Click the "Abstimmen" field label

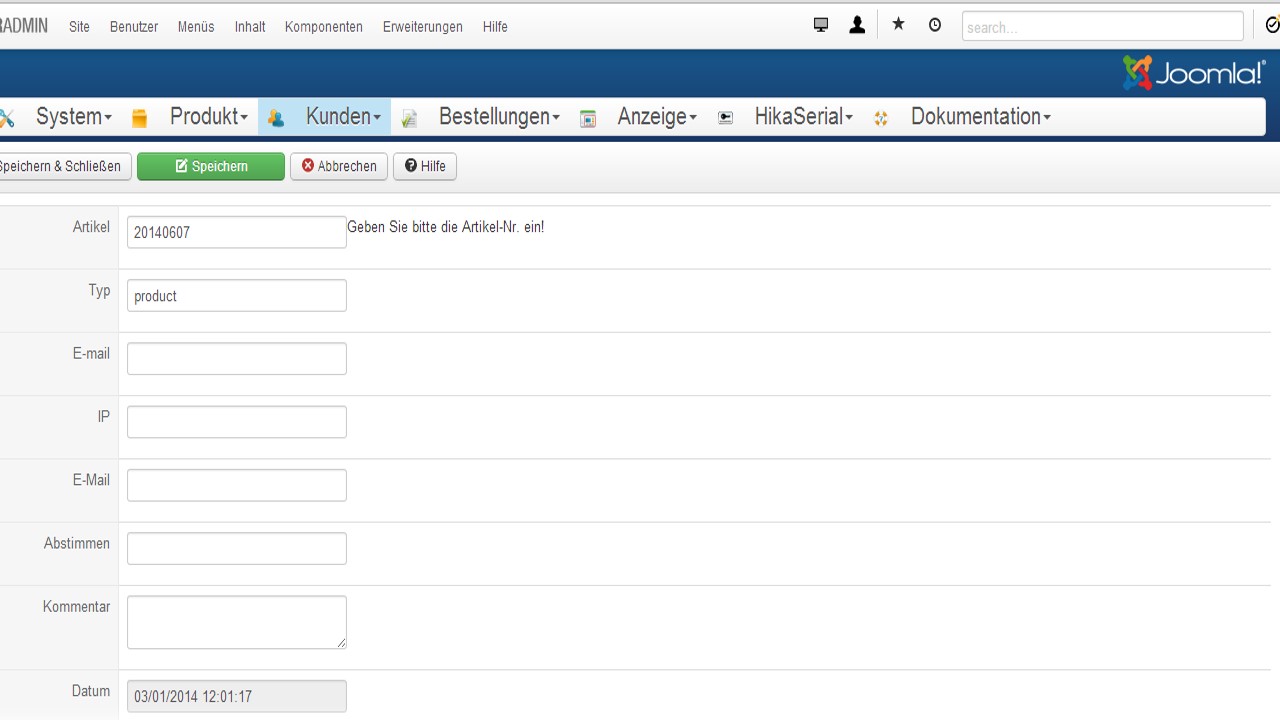point(77,543)
